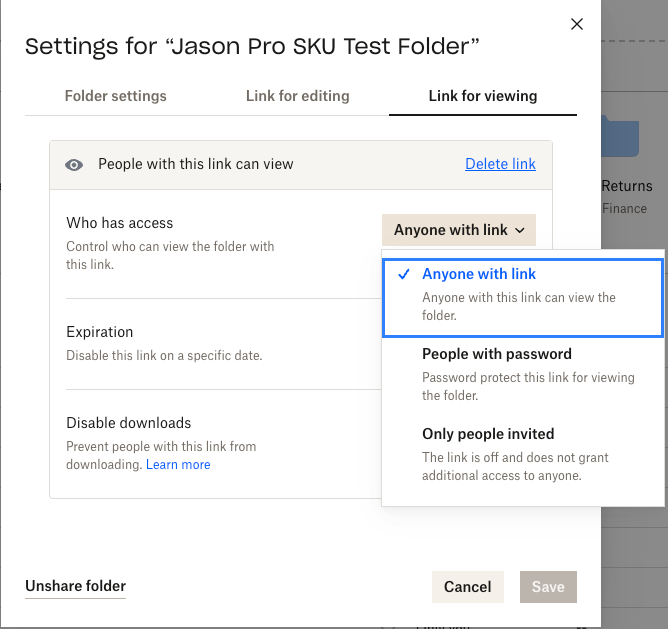Viewport: 668px width, 629px height.
Task: Click the Expiration setting label
Action: pyautogui.click(x=100, y=332)
